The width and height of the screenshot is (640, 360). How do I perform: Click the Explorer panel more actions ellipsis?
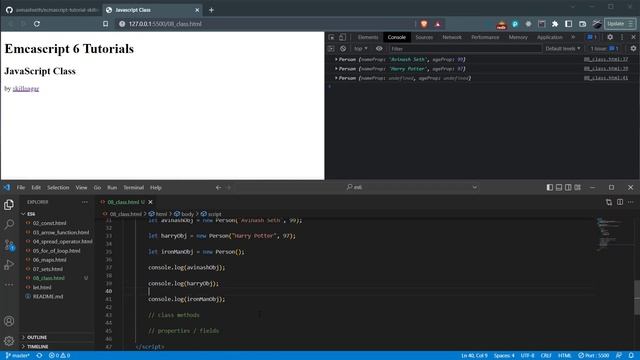[x=84, y=202]
